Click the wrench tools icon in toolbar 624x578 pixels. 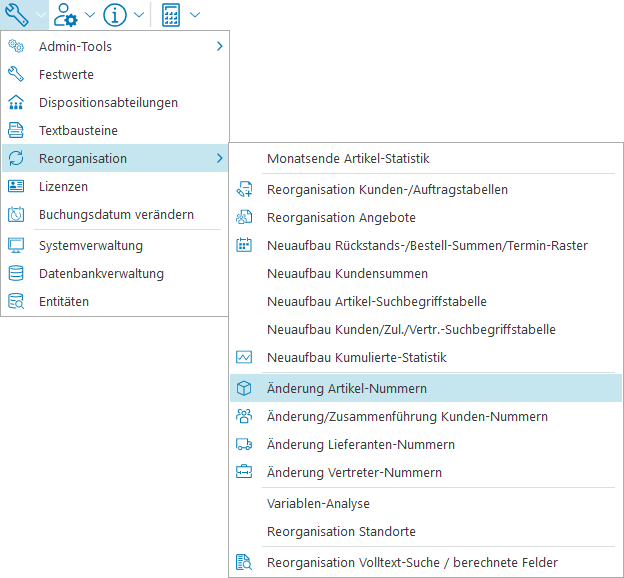(16, 14)
